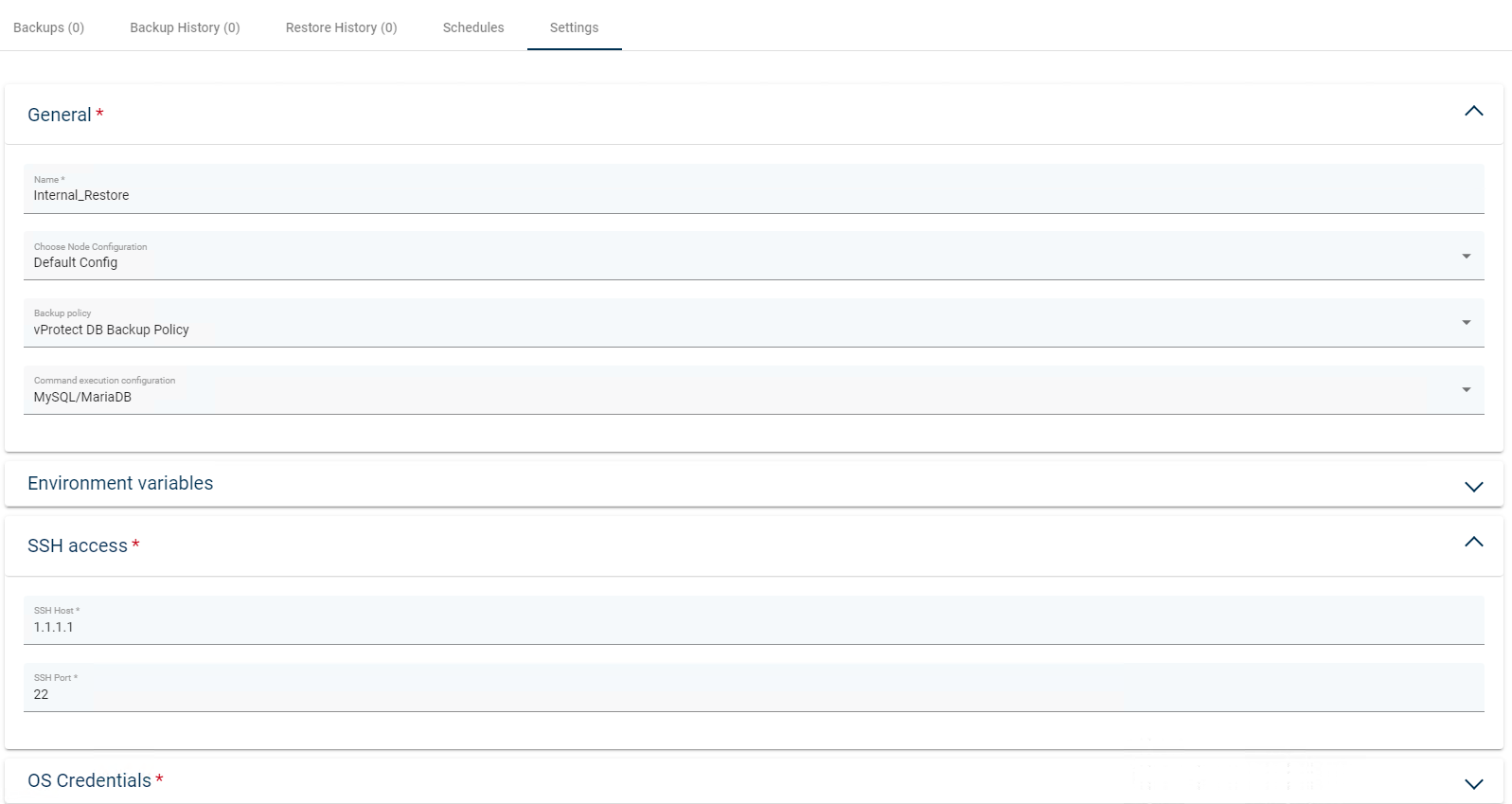Viewport: 1512px width, 804px height.
Task: Select the Settings tab
Action: (x=574, y=27)
